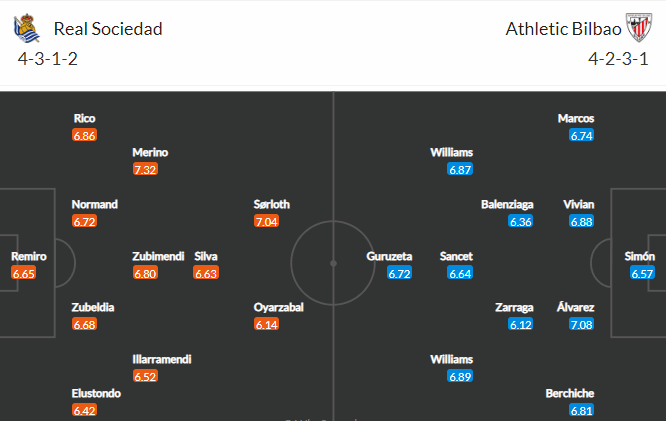Image resolution: width=666 pixels, height=421 pixels.
Task: Select Balenziaga's 6.36 rating badge
Action: (521, 221)
